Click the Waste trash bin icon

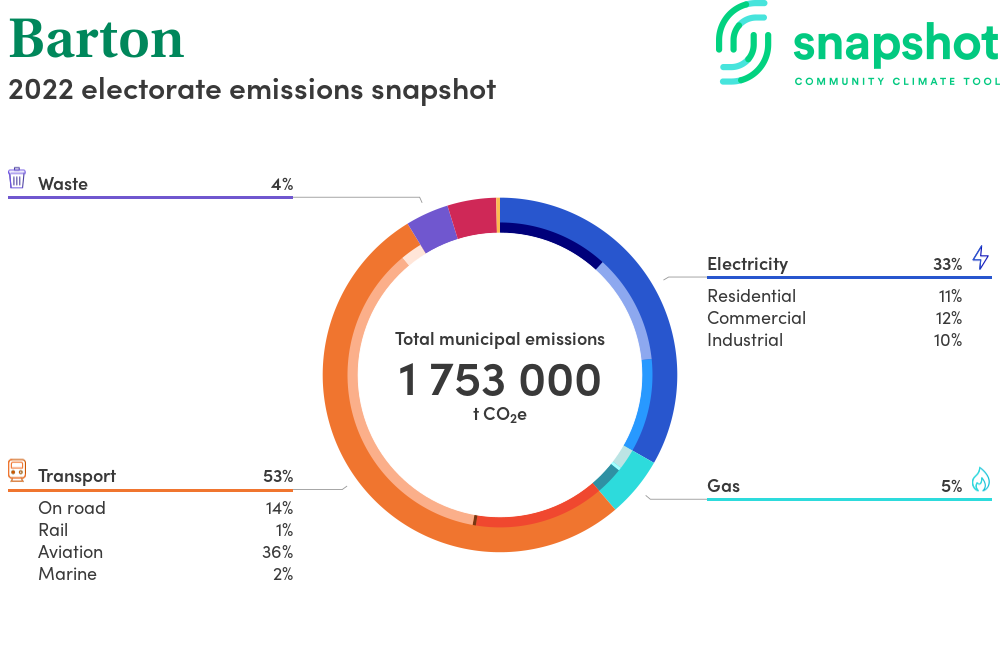pos(17,178)
